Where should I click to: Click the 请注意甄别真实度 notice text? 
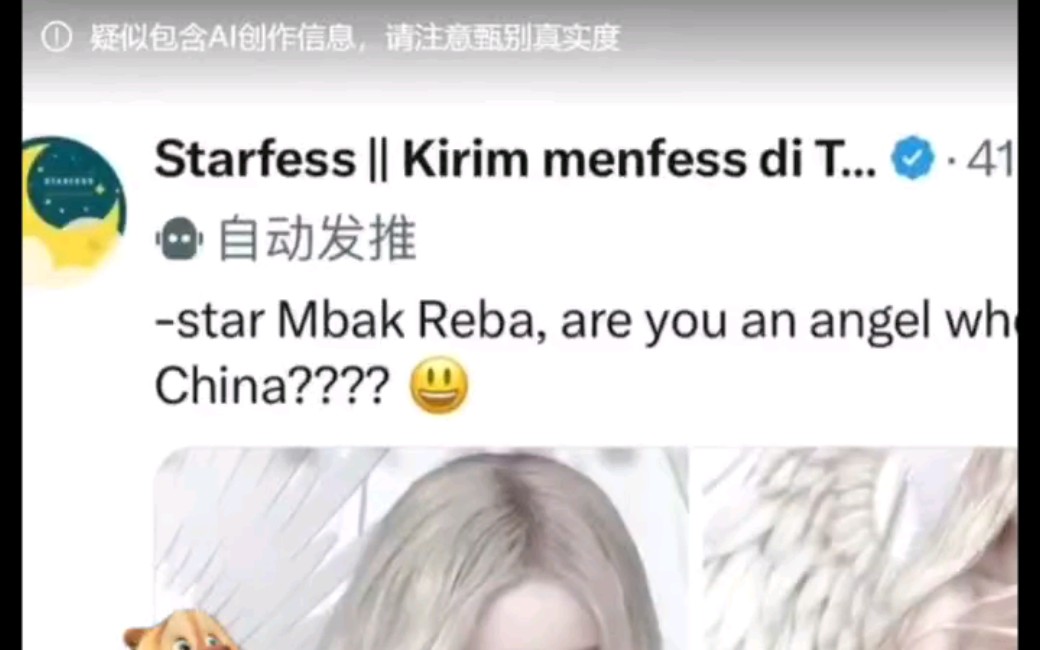coord(503,38)
